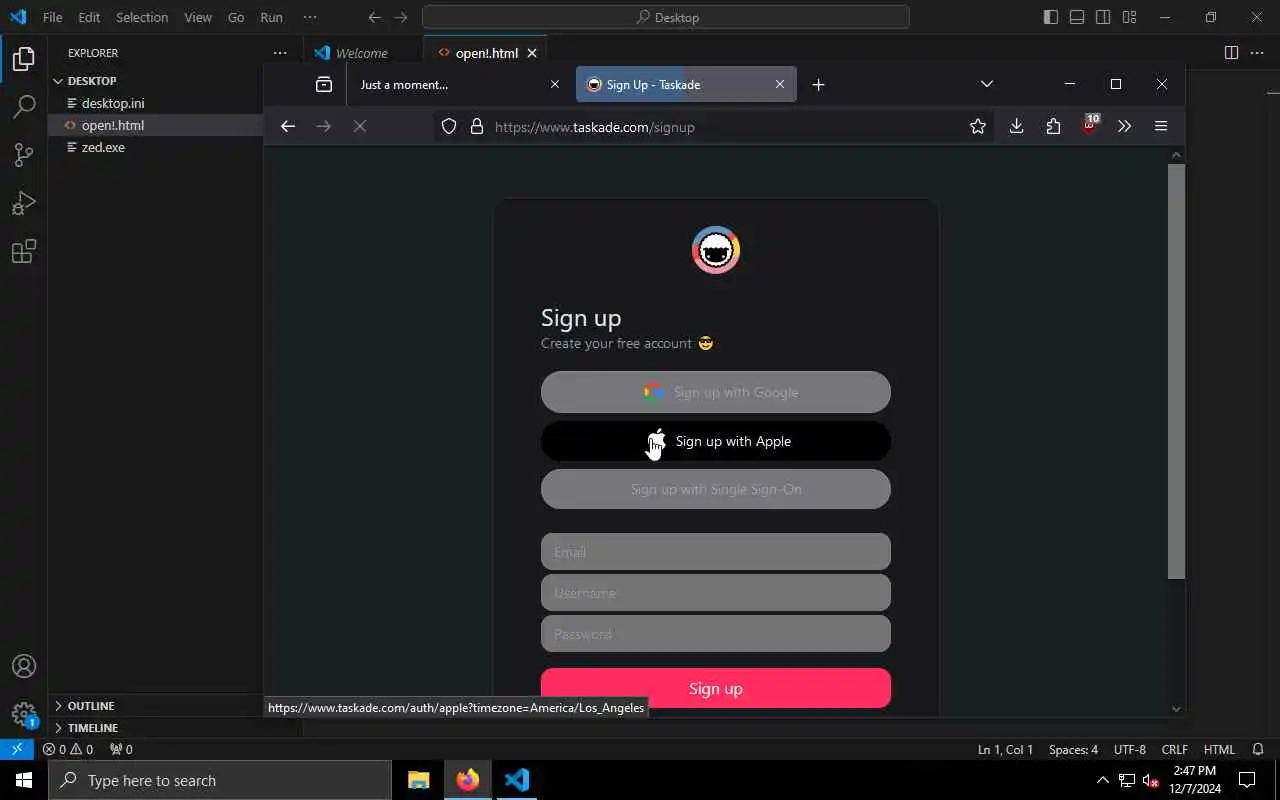The width and height of the screenshot is (1280, 800).
Task: Open the View menu
Action: [x=198, y=17]
